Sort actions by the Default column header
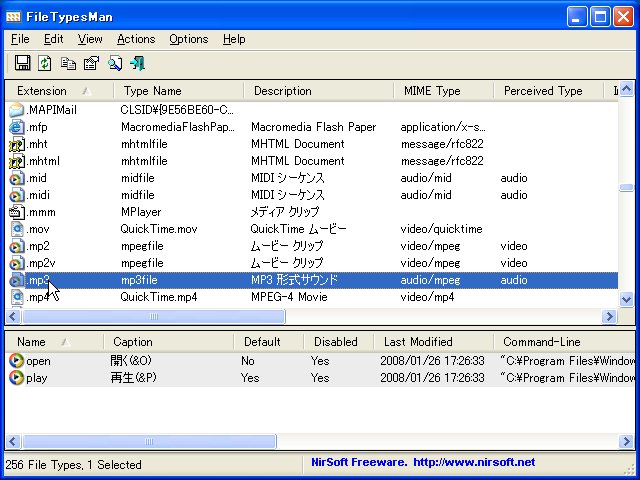Image resolution: width=640 pixels, height=480 pixels. [269, 342]
